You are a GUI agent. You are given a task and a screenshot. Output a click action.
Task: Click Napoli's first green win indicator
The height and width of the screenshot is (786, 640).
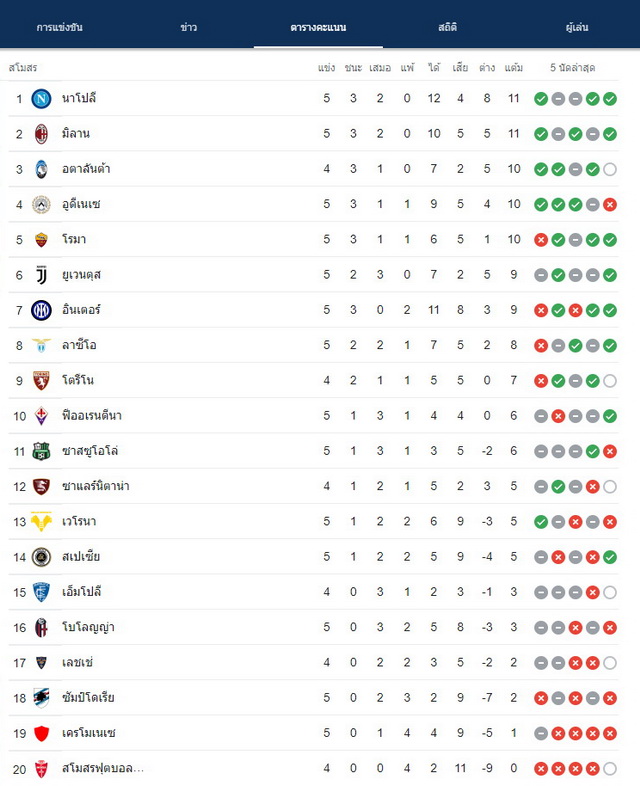pyautogui.click(x=541, y=99)
